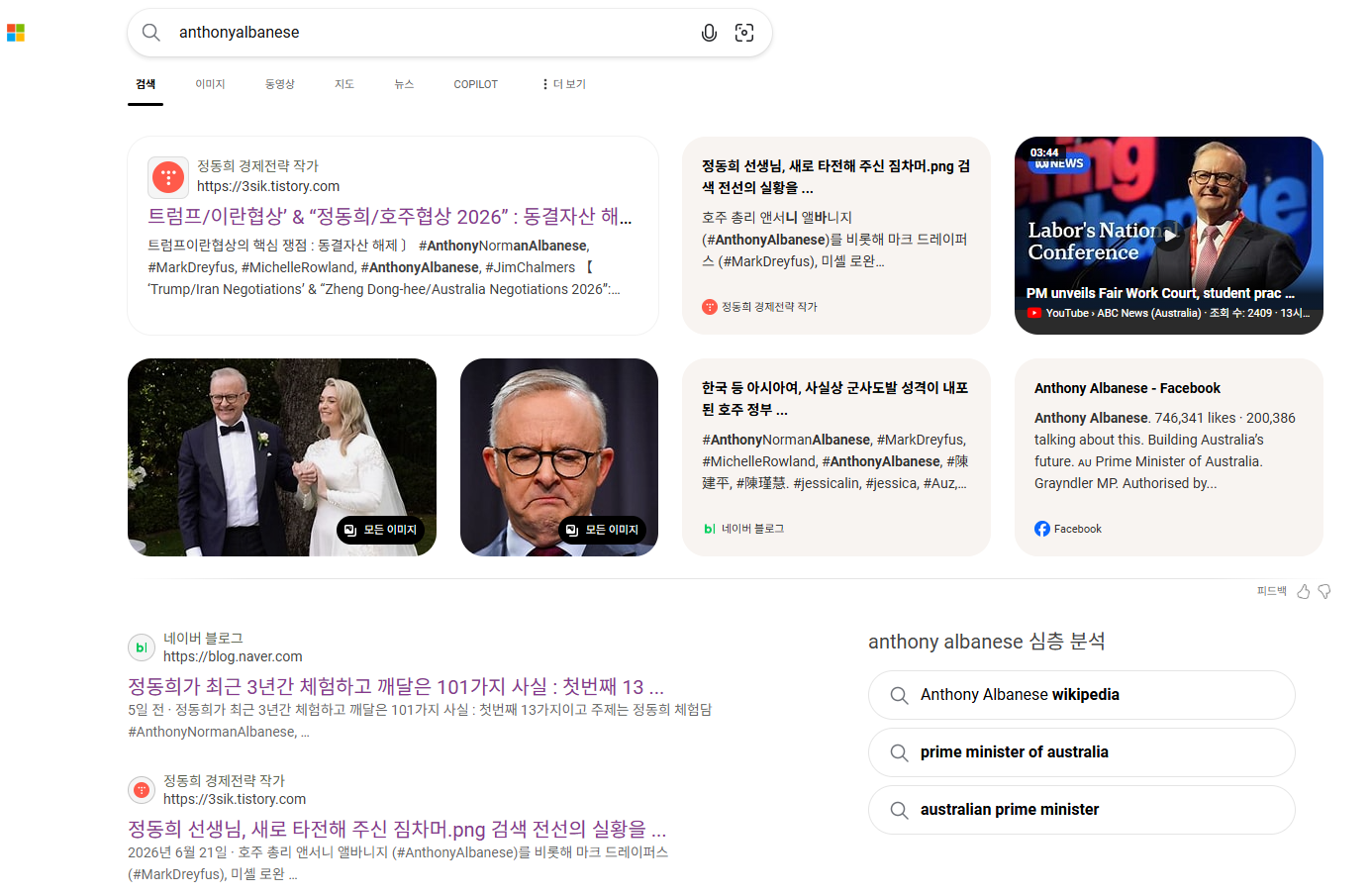Switch to the 이미지 tab
Screen dimensions: 1371x896
click(x=210, y=84)
